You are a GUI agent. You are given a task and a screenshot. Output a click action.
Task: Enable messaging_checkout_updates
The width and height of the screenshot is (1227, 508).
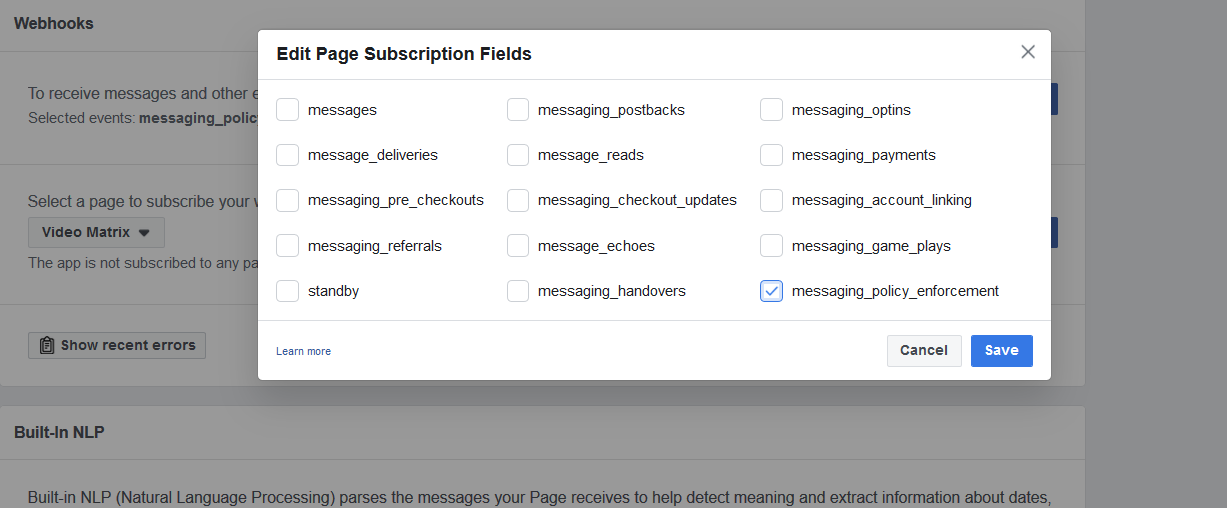[518, 200]
